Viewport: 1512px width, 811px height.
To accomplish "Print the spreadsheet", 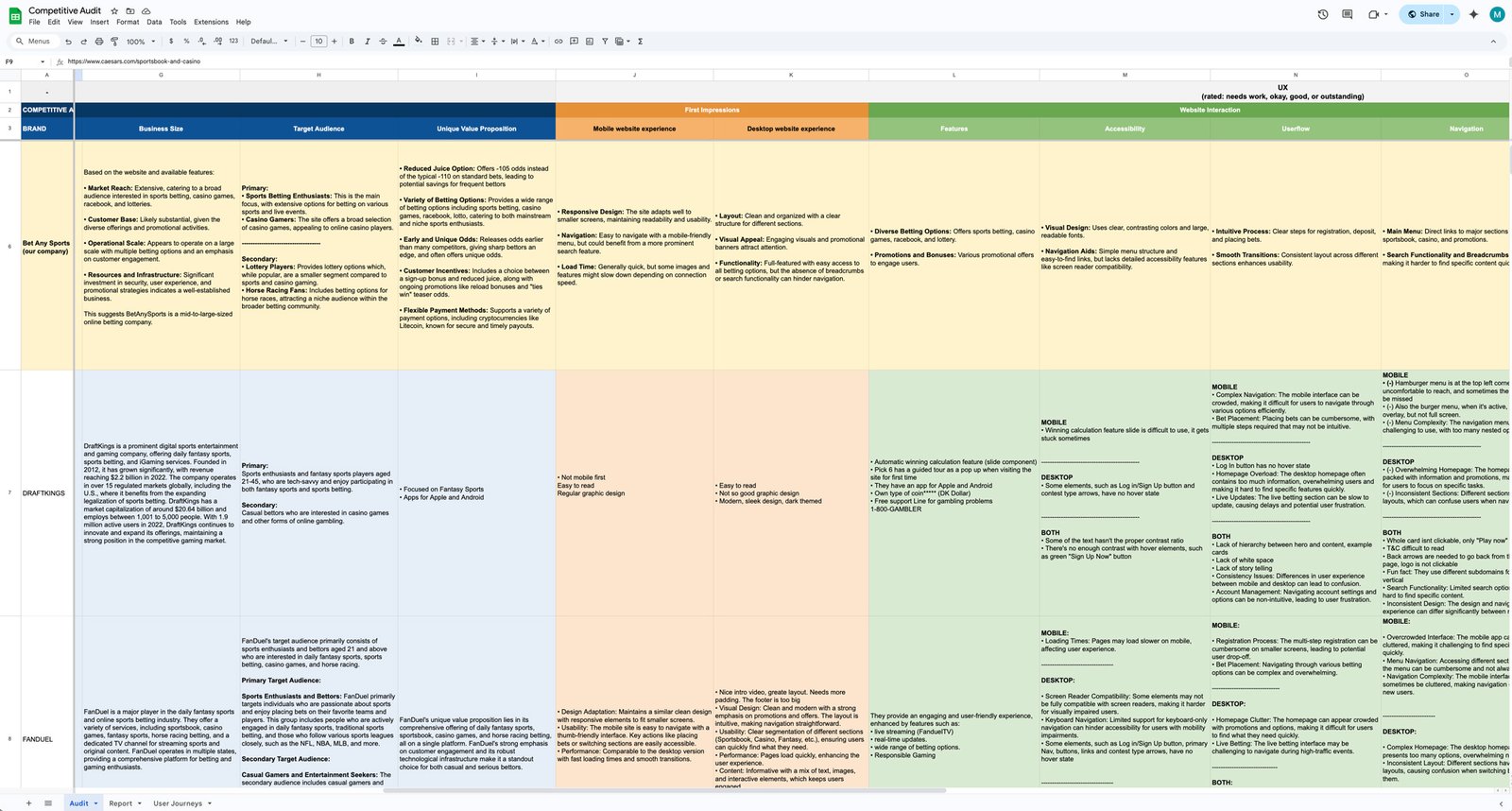I will pos(99,42).
